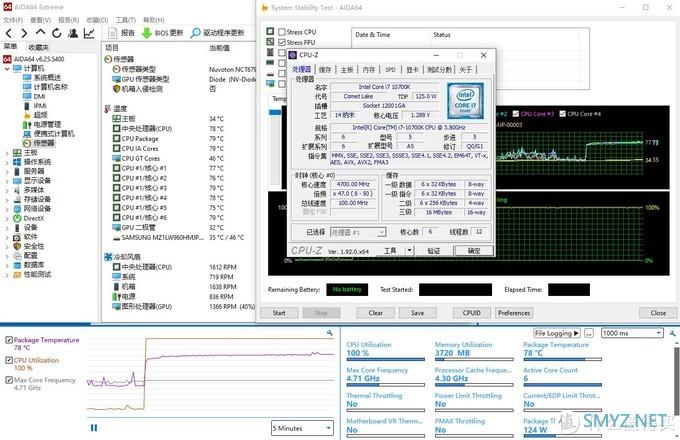Image resolution: width=680 pixels, height=440 pixels.
Task: Pause the monitoring graph
Action: click(94, 428)
